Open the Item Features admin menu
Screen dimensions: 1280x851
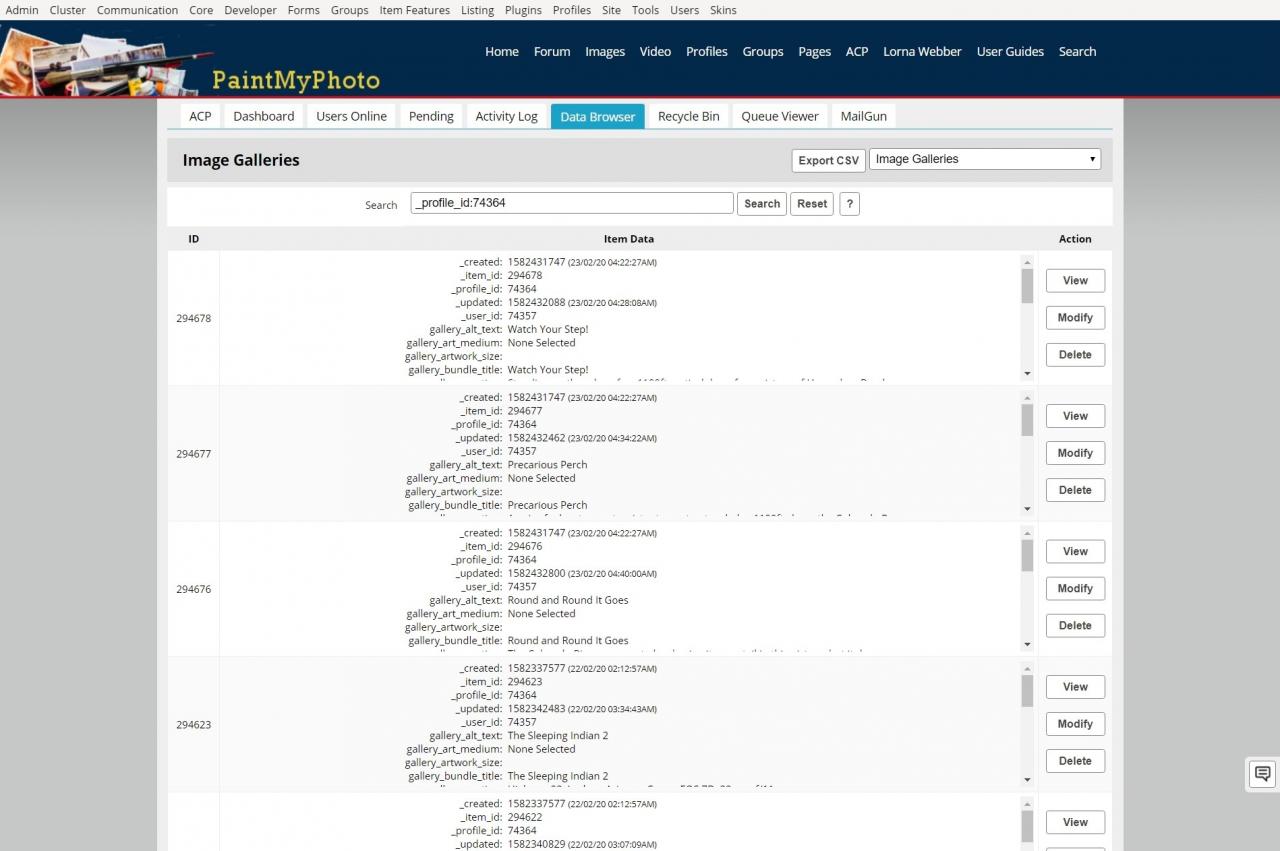point(414,10)
